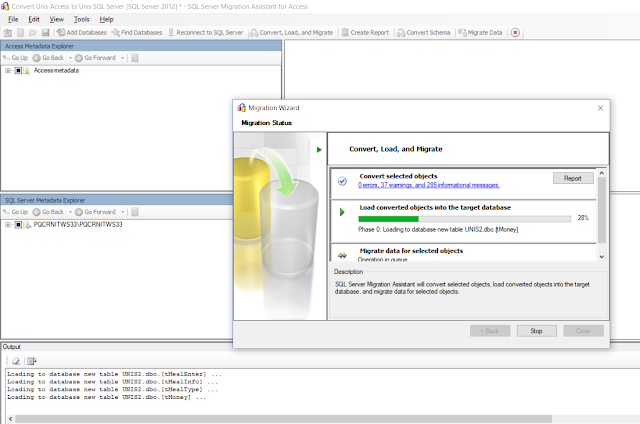Click the output line mentioning tMoney

107,397
